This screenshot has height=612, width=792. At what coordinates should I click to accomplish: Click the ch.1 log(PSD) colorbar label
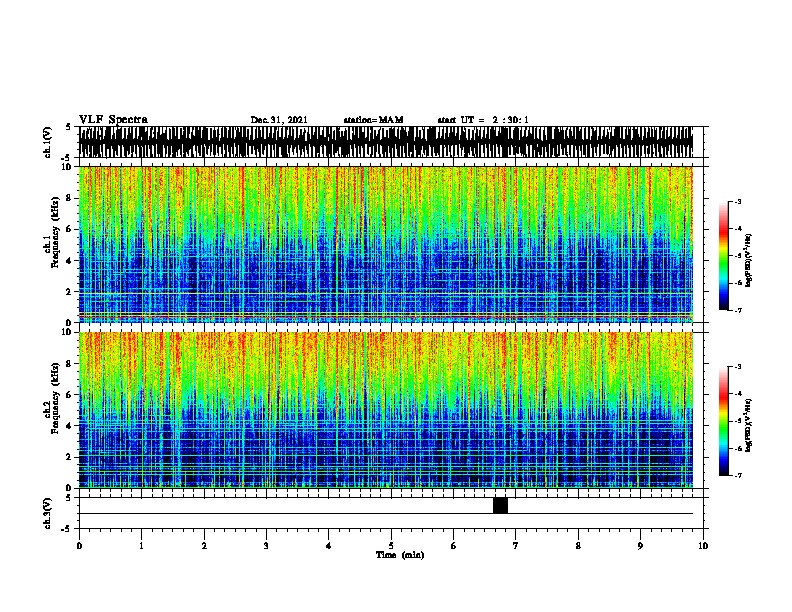pos(748,260)
